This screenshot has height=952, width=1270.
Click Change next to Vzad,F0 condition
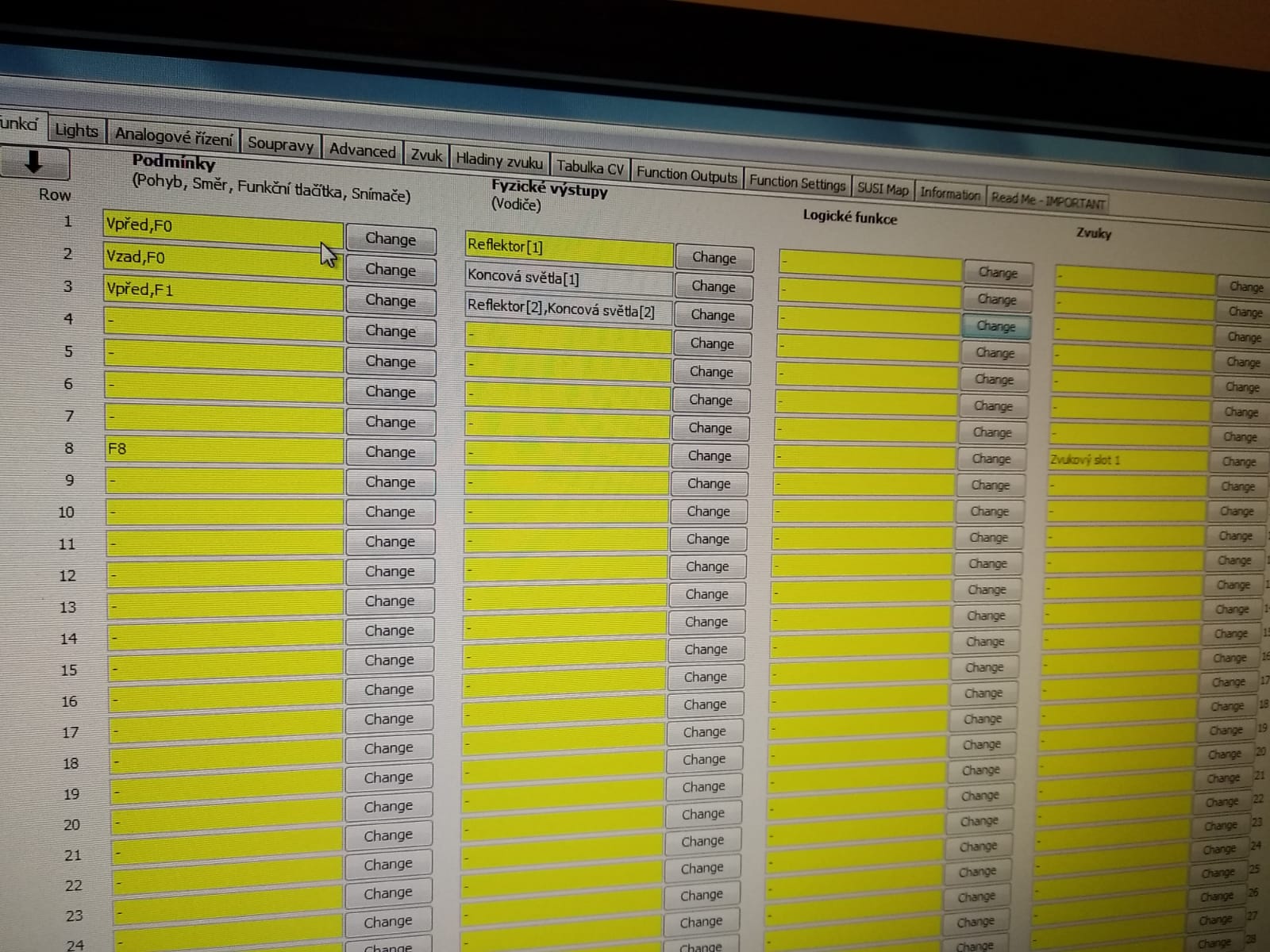point(391,271)
